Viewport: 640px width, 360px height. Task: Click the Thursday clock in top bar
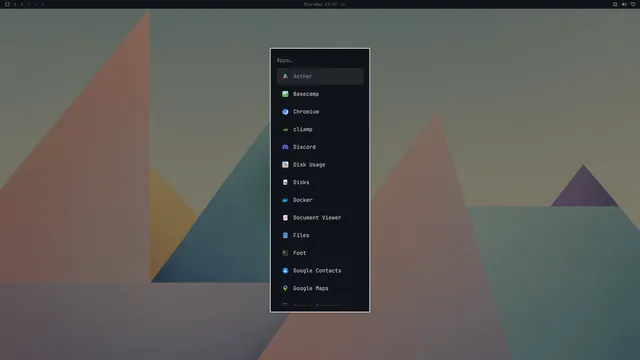tap(320, 4)
